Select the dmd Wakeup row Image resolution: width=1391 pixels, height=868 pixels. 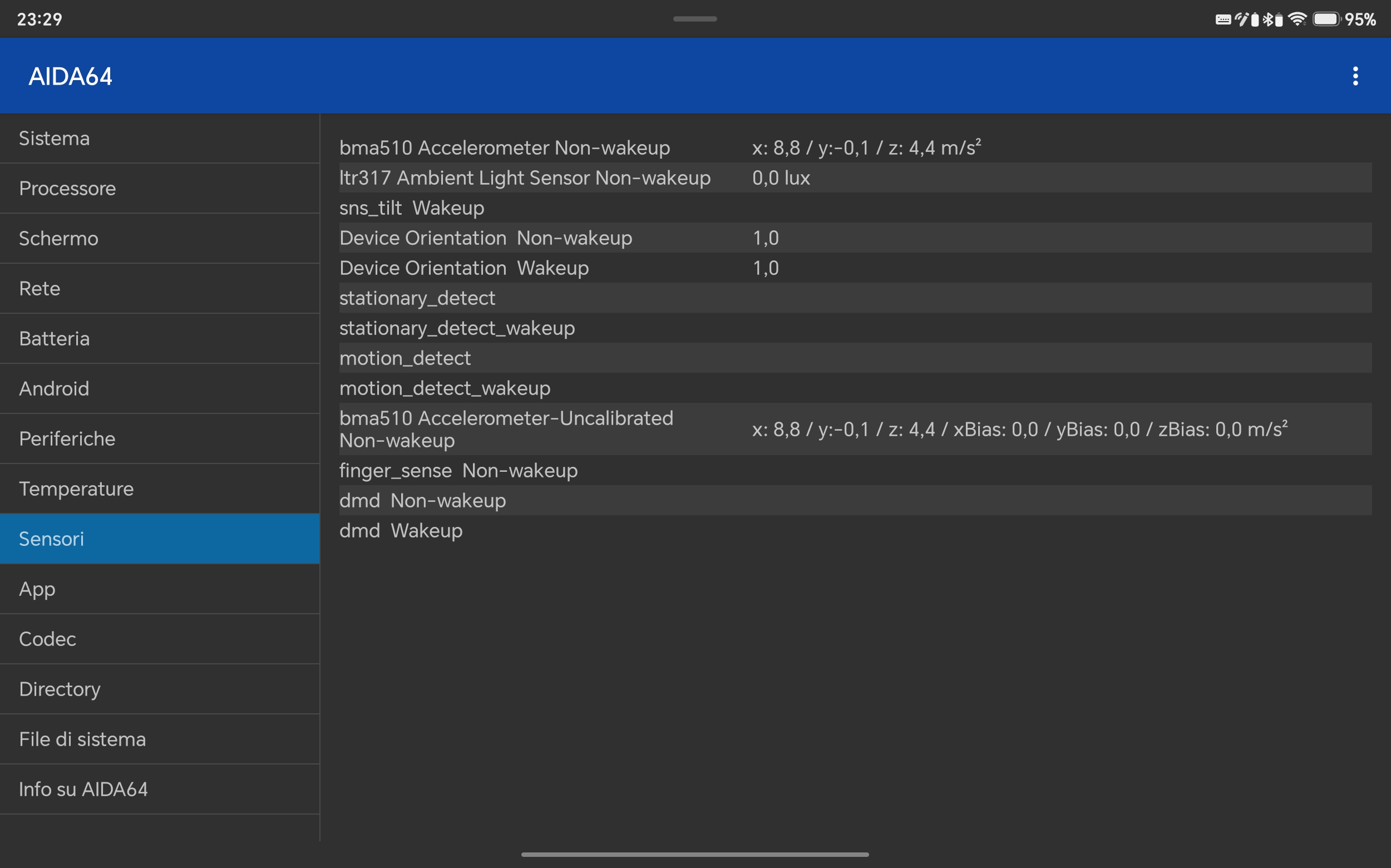coord(855,530)
